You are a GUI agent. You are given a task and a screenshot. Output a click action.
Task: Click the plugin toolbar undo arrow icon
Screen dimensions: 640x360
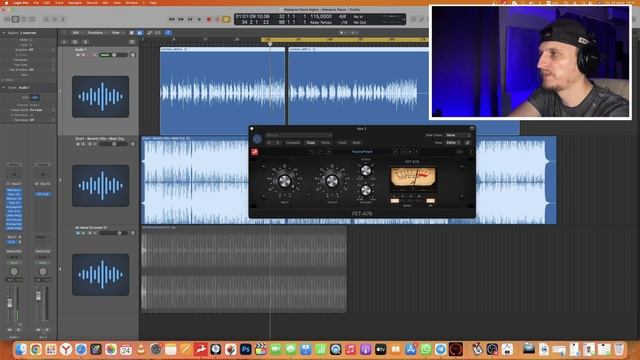[312, 152]
